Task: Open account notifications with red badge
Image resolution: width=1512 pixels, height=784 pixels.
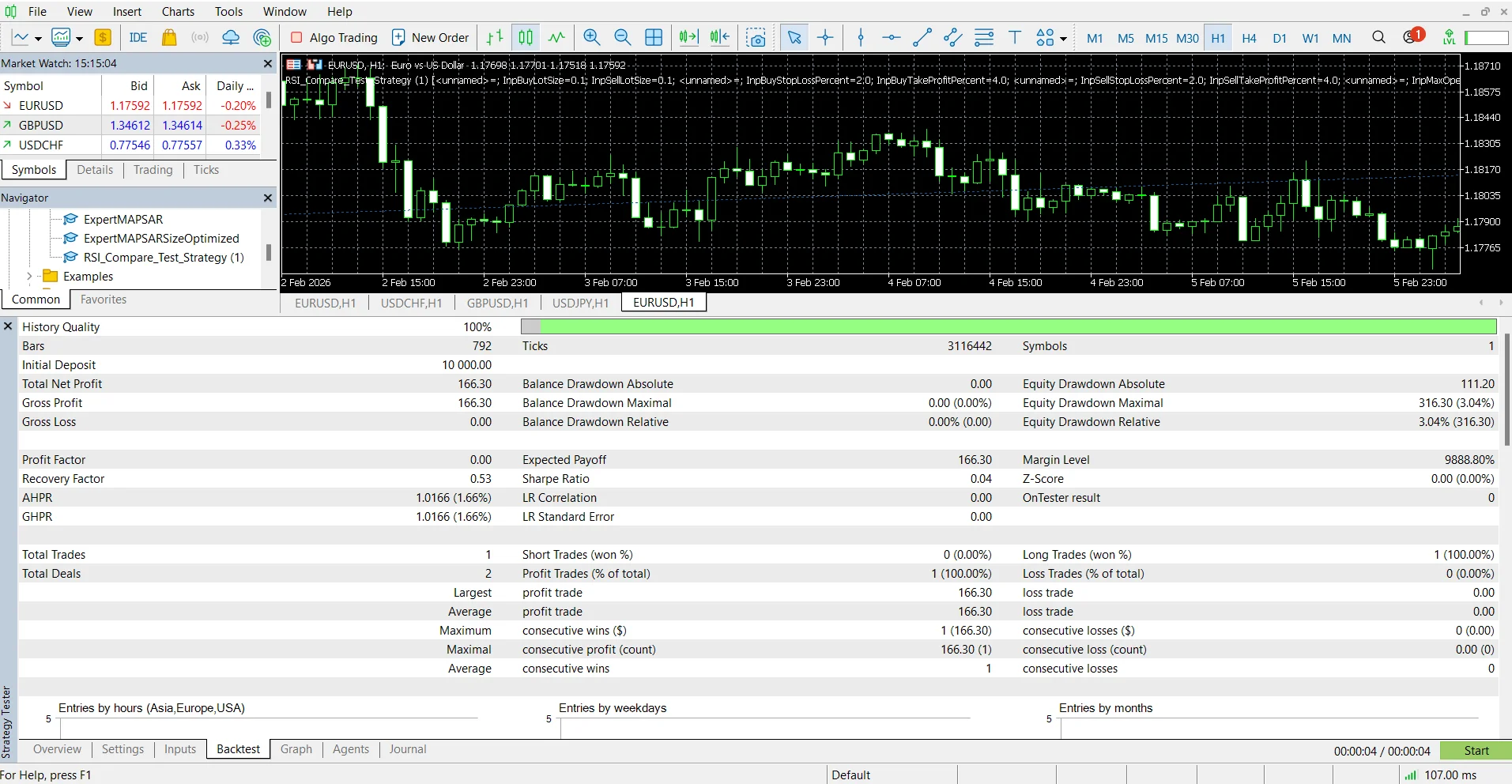Action: pyautogui.click(x=1412, y=36)
